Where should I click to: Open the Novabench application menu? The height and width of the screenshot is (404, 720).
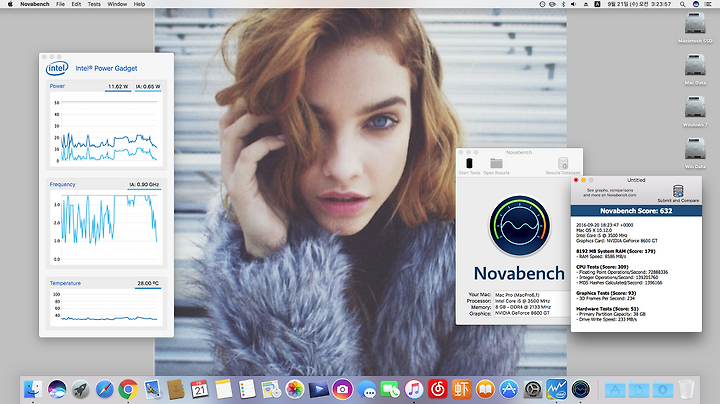coord(34,4)
